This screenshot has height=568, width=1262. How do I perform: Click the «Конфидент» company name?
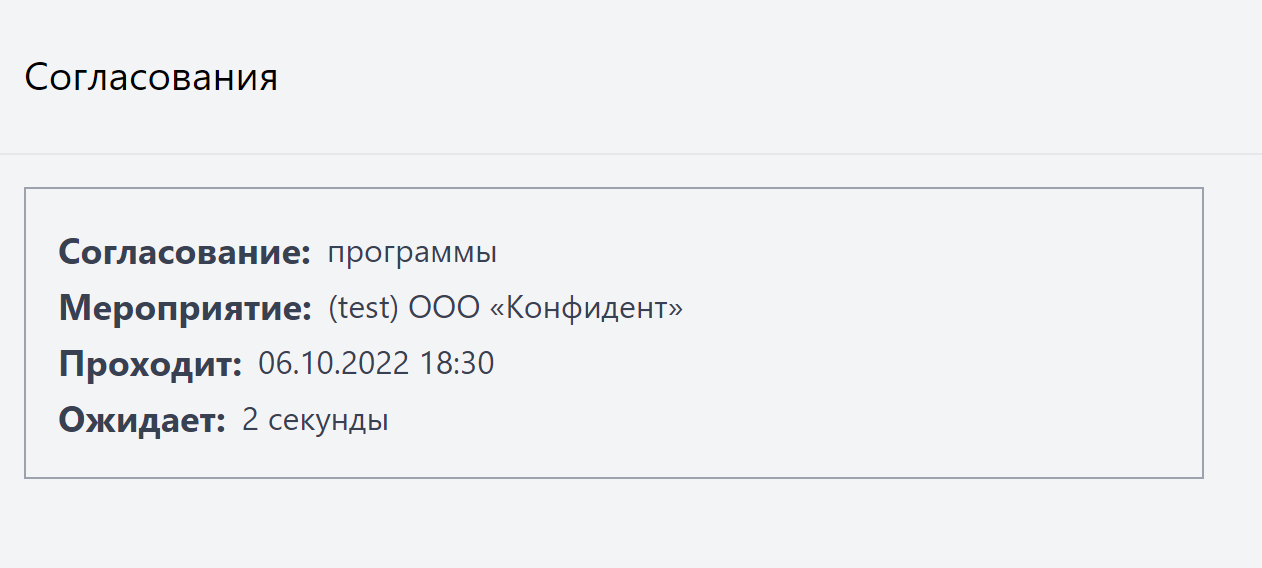click(x=586, y=308)
